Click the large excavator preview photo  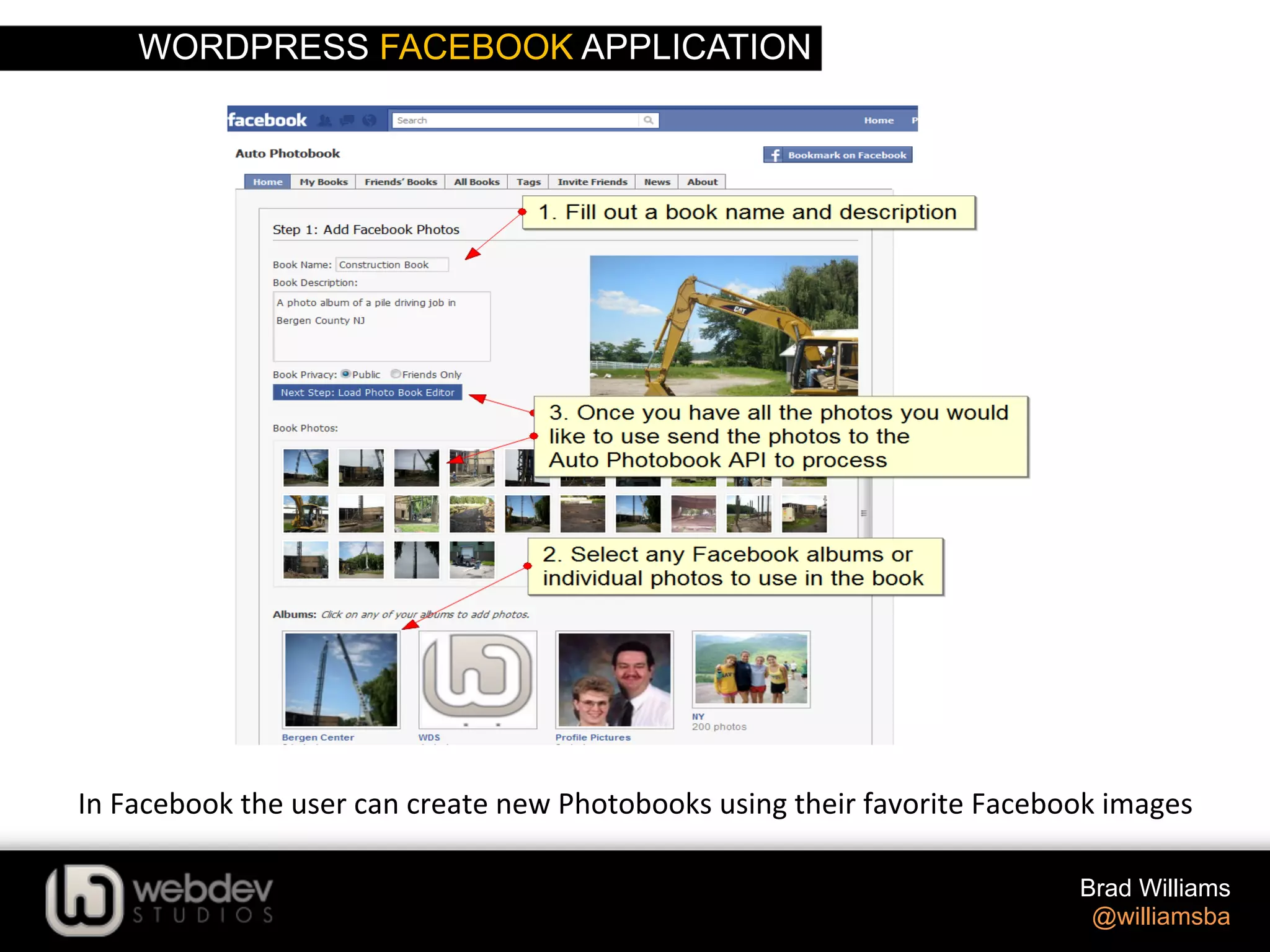tap(724, 325)
